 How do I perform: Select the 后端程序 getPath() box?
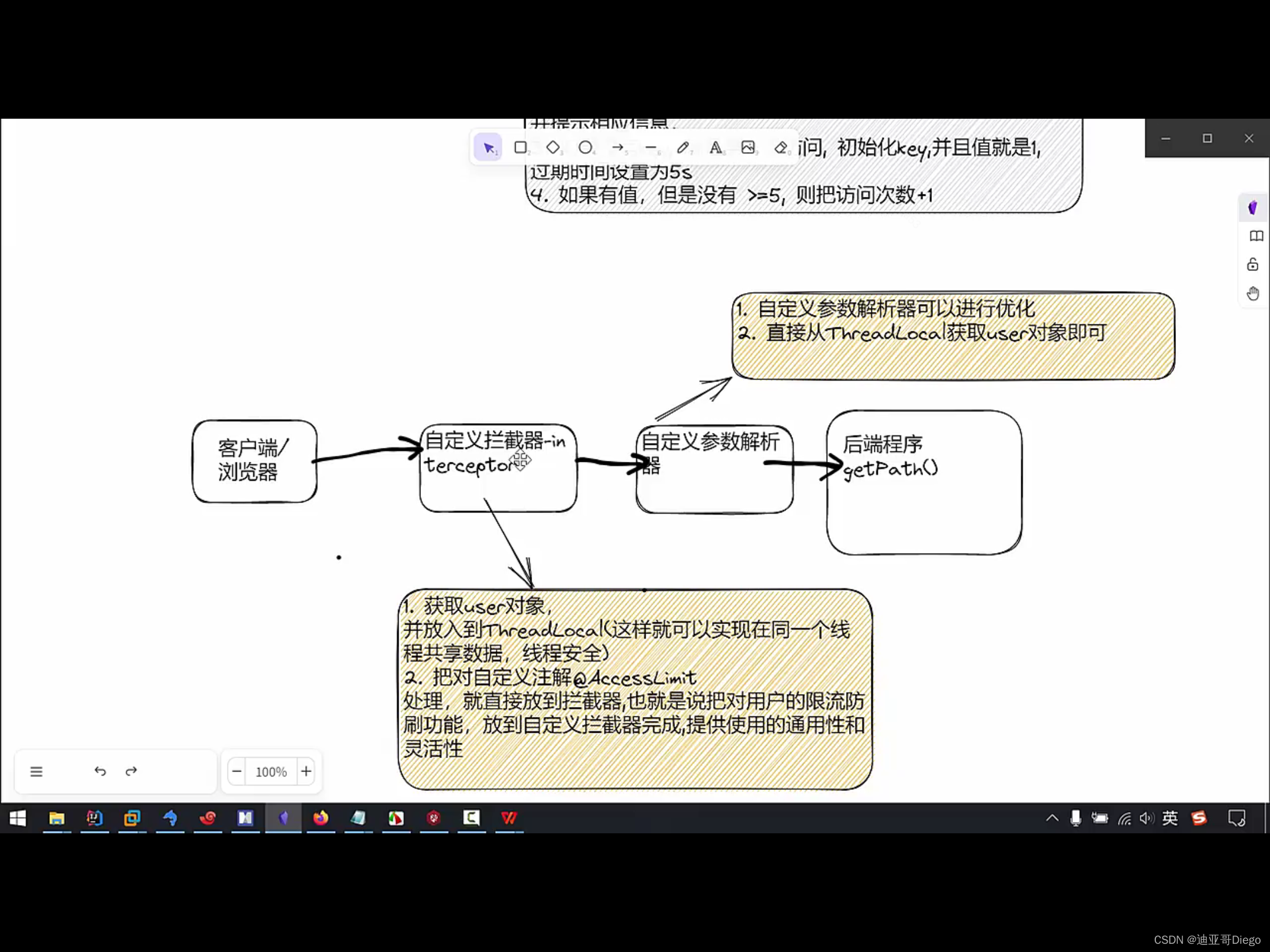[x=924, y=482]
